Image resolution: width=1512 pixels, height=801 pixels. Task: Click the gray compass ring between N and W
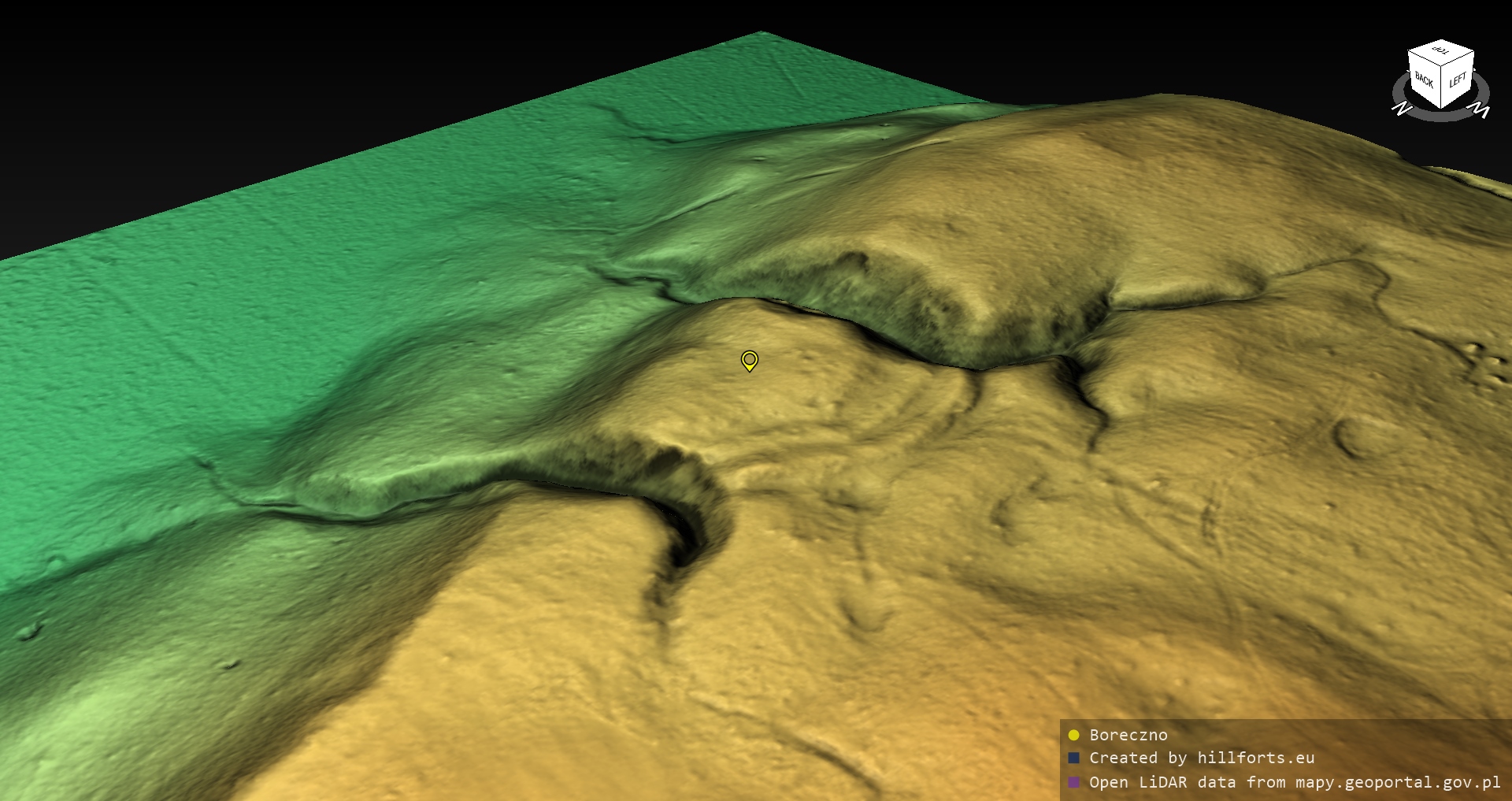pyautogui.click(x=1440, y=117)
